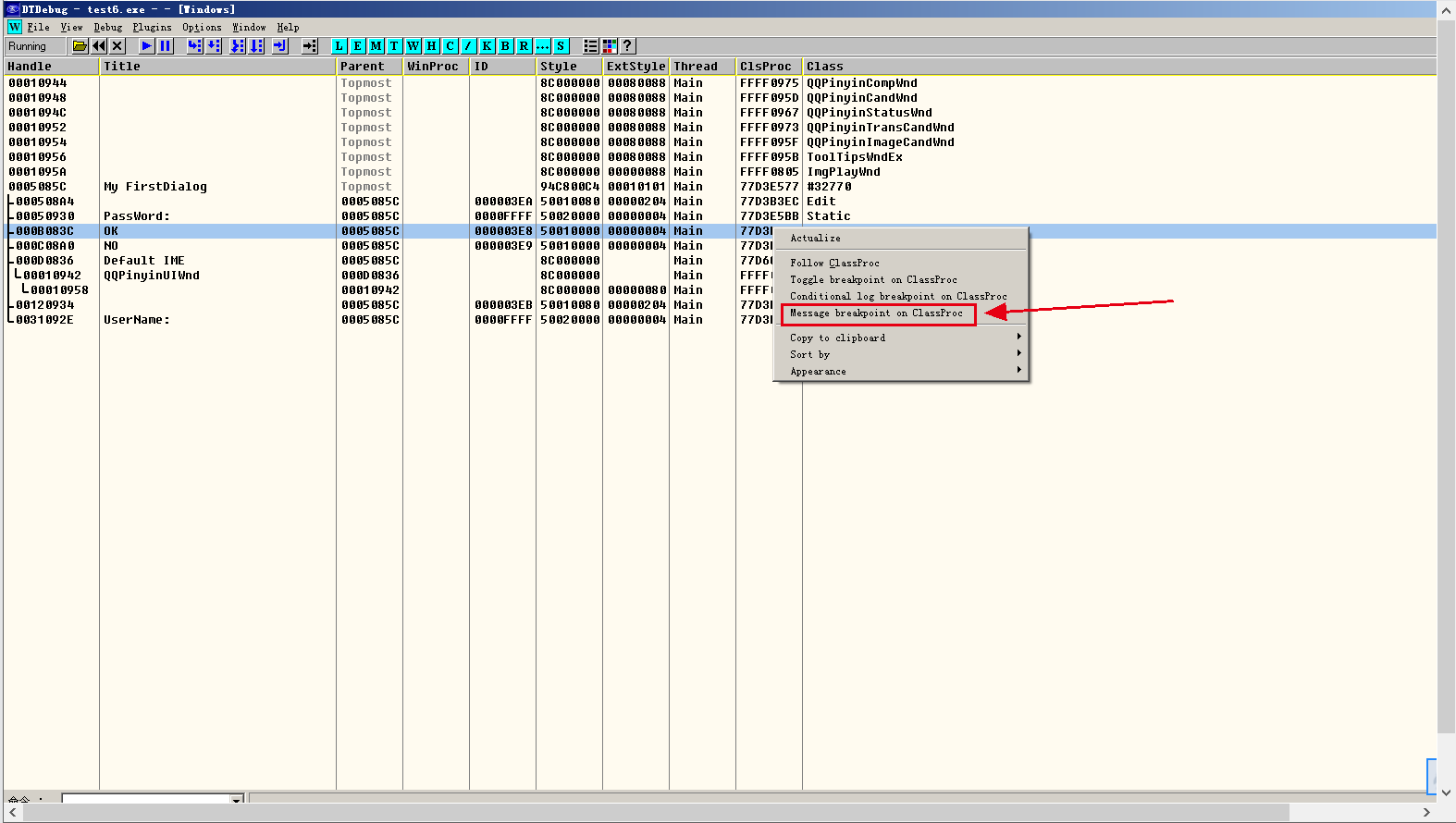Click the Step into toolbar icon
The image size is (1456, 823).
pyautogui.click(x=195, y=46)
